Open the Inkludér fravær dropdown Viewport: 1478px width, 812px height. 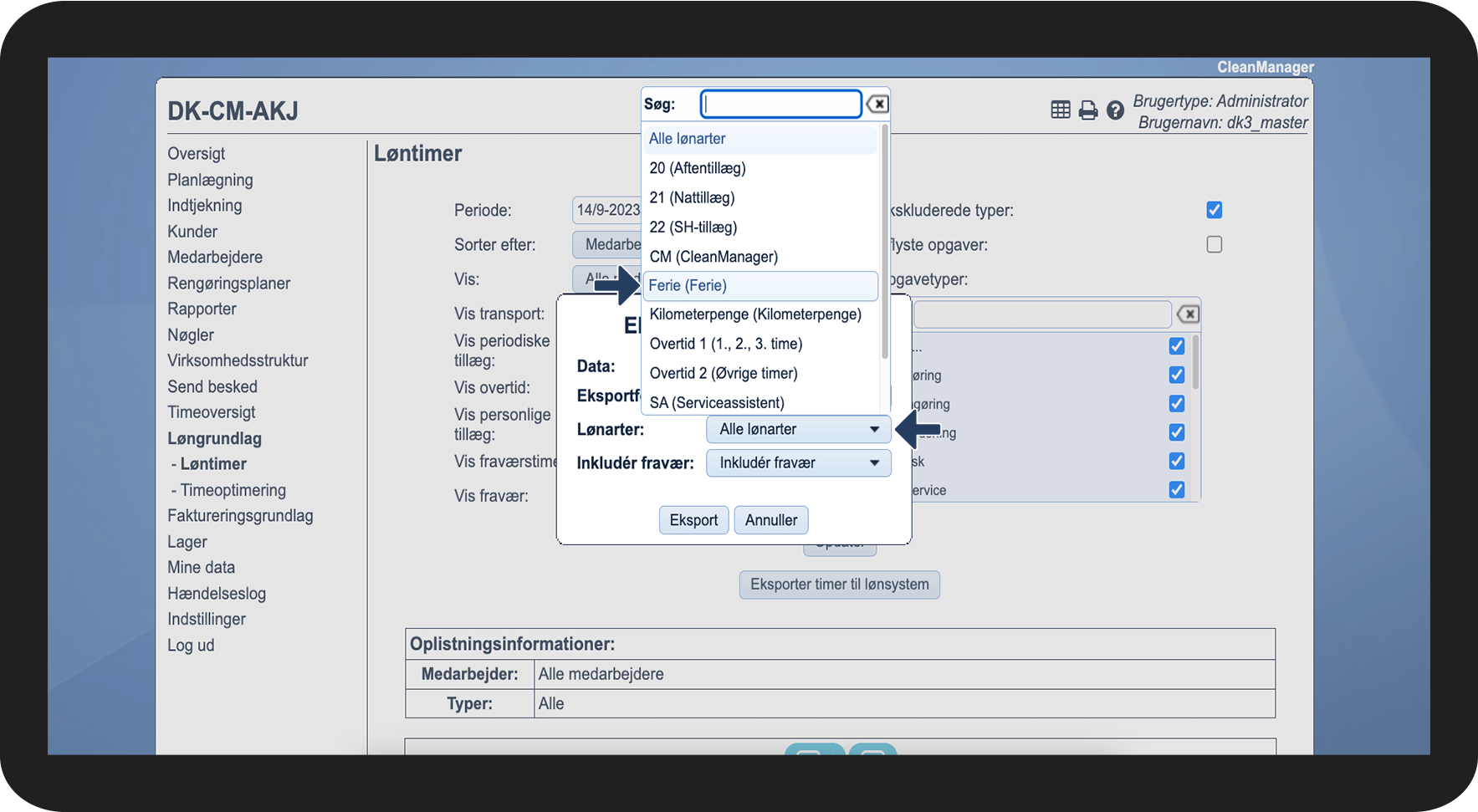799,463
